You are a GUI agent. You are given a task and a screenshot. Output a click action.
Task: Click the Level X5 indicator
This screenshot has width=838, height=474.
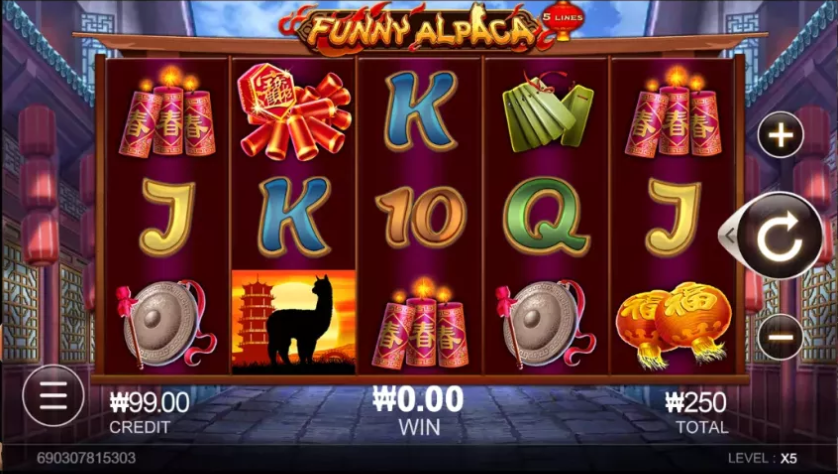point(762,458)
